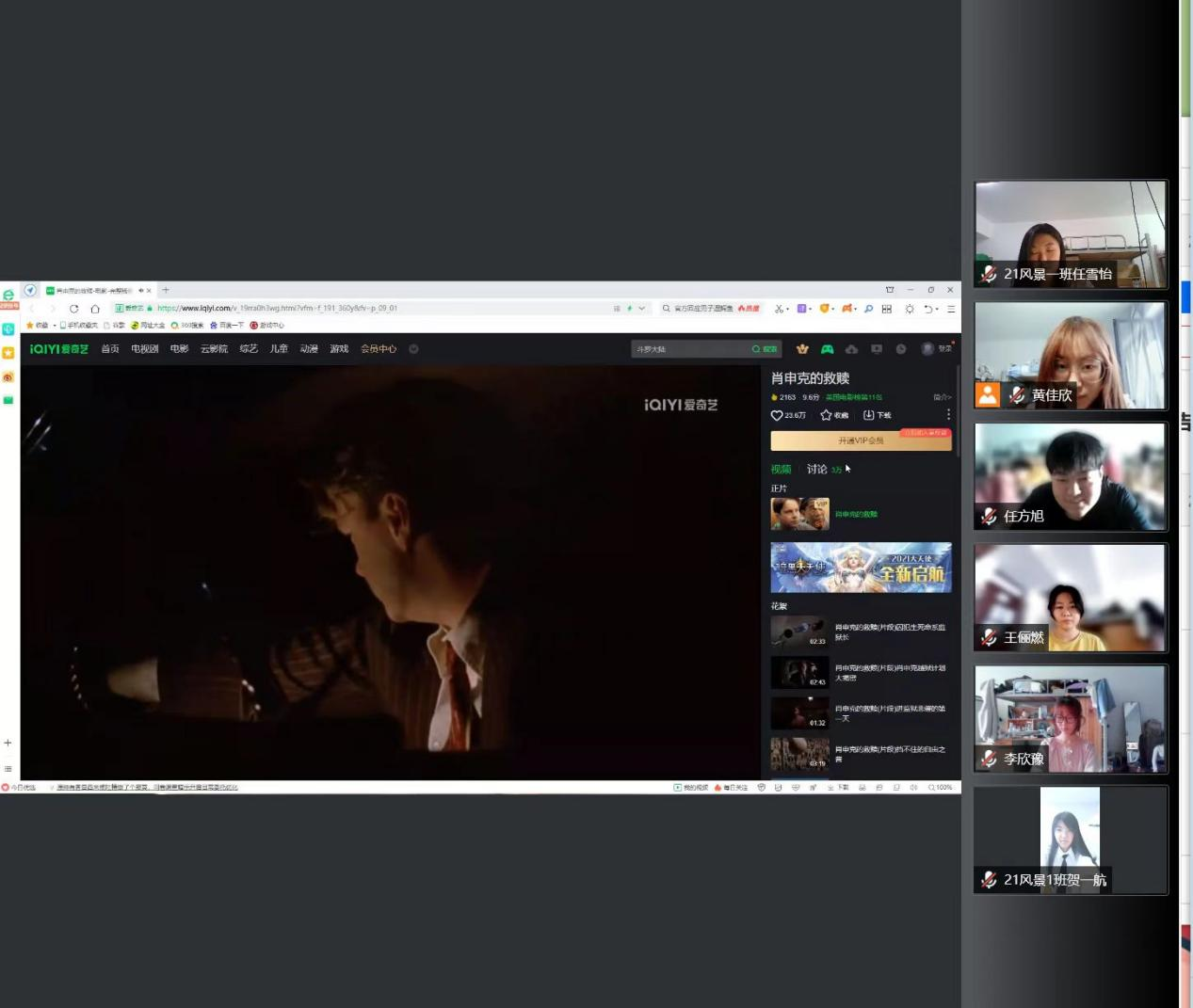Viewport: 1193px width, 1008px height.
Task: Select participant video tile 黄佳欣
Action: pos(1071,356)
